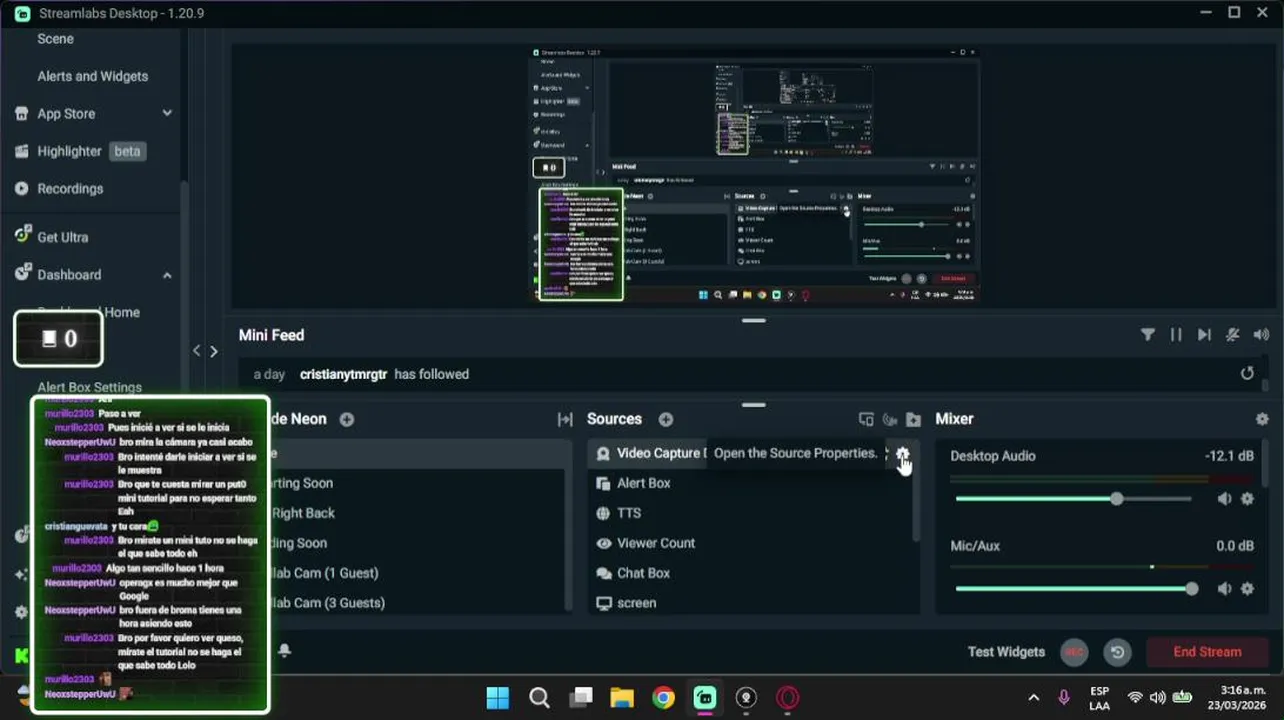The width and height of the screenshot is (1284, 720).
Task: Click the Highlighter sidebar icon
Action: pyautogui.click(x=21, y=151)
